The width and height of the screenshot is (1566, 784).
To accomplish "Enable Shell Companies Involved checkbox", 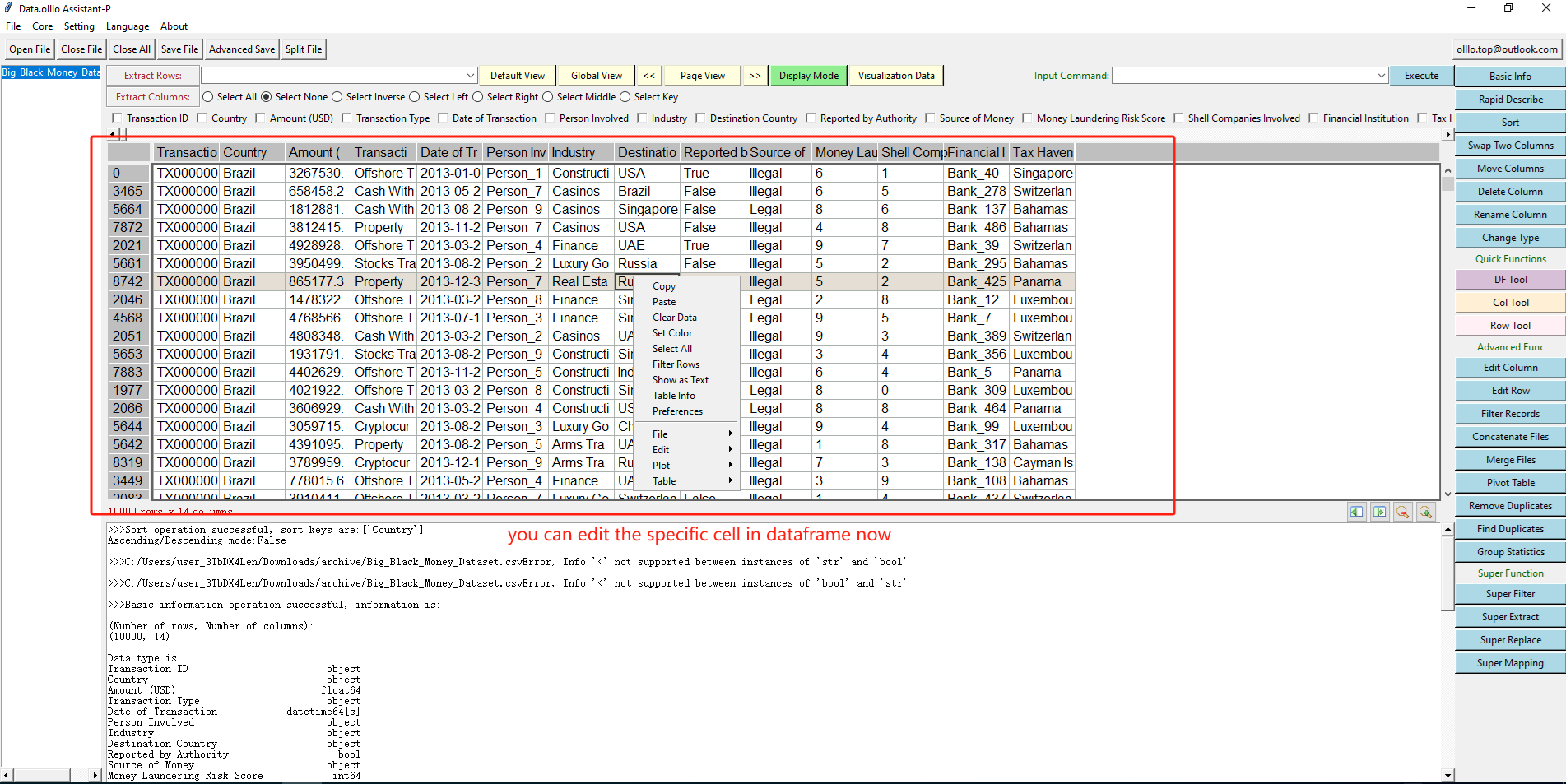I will [x=1178, y=118].
